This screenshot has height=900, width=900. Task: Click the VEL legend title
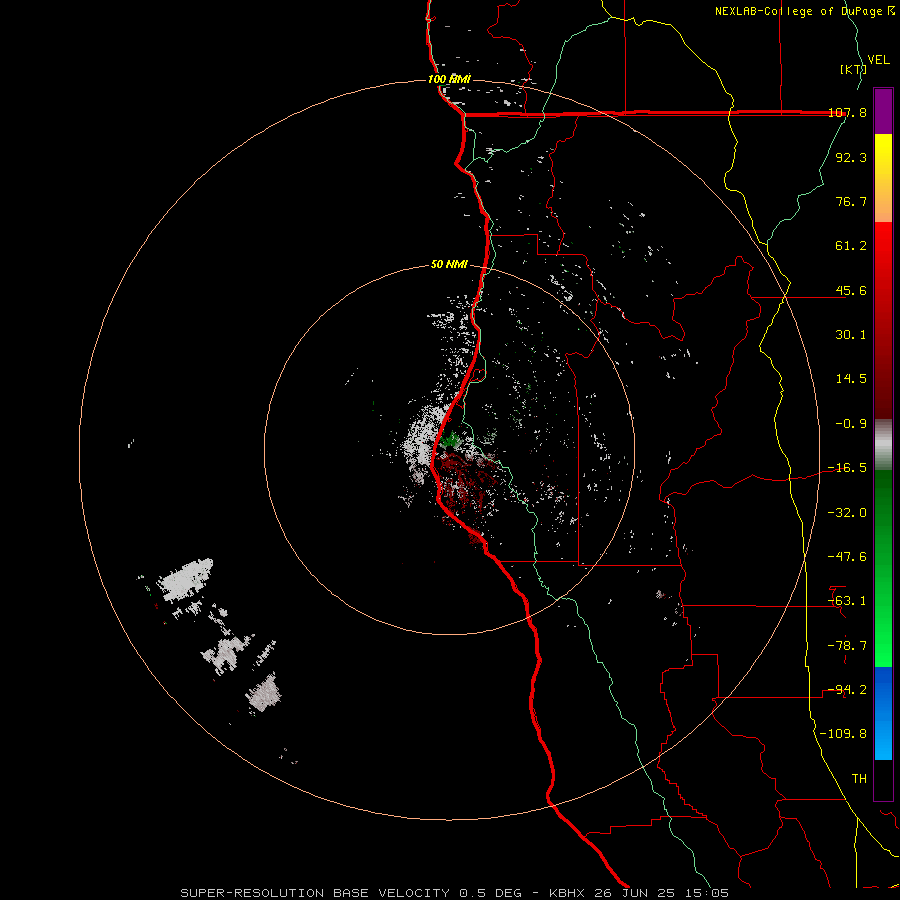[x=878, y=60]
